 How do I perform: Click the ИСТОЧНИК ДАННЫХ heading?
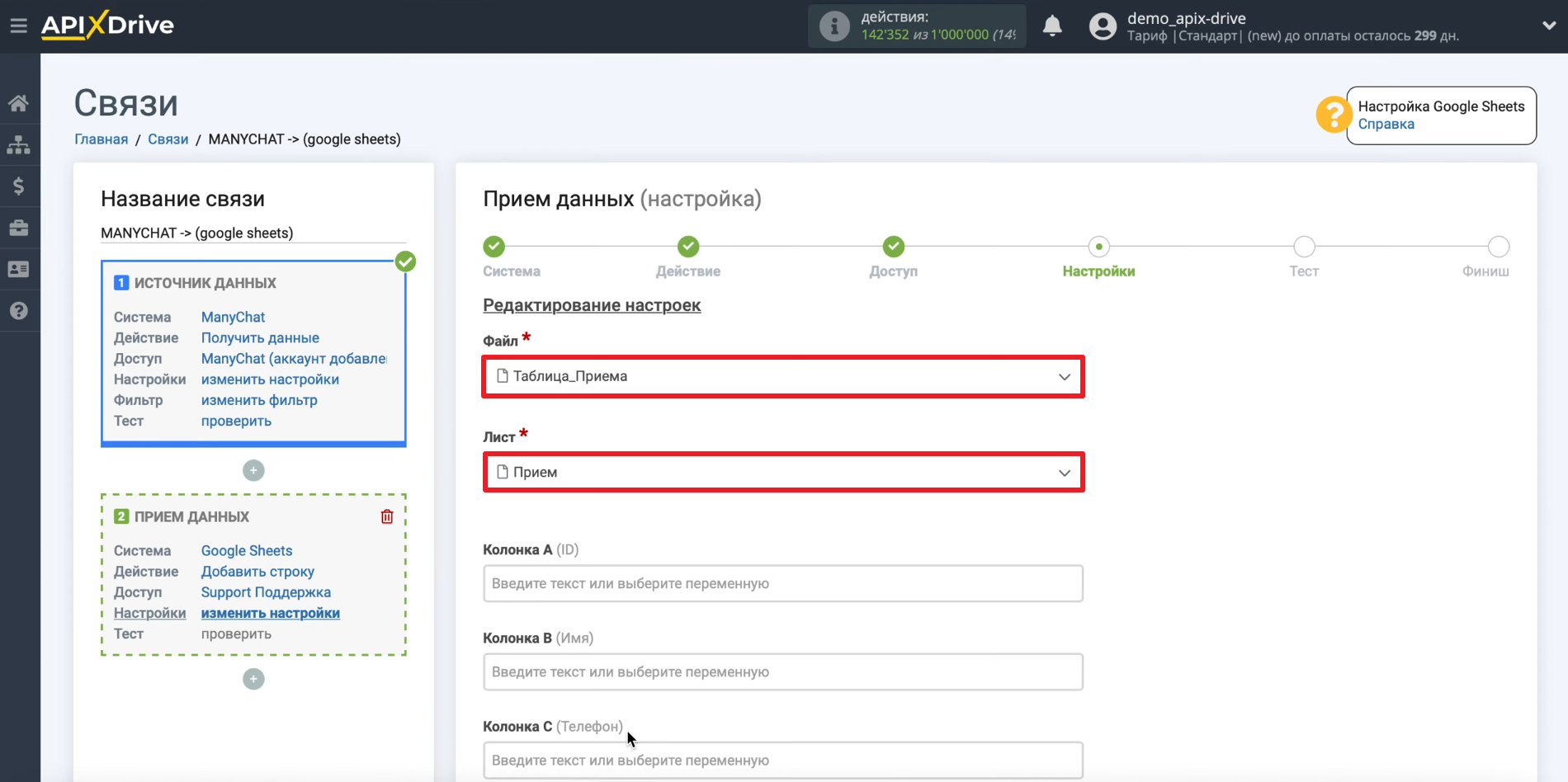205,283
